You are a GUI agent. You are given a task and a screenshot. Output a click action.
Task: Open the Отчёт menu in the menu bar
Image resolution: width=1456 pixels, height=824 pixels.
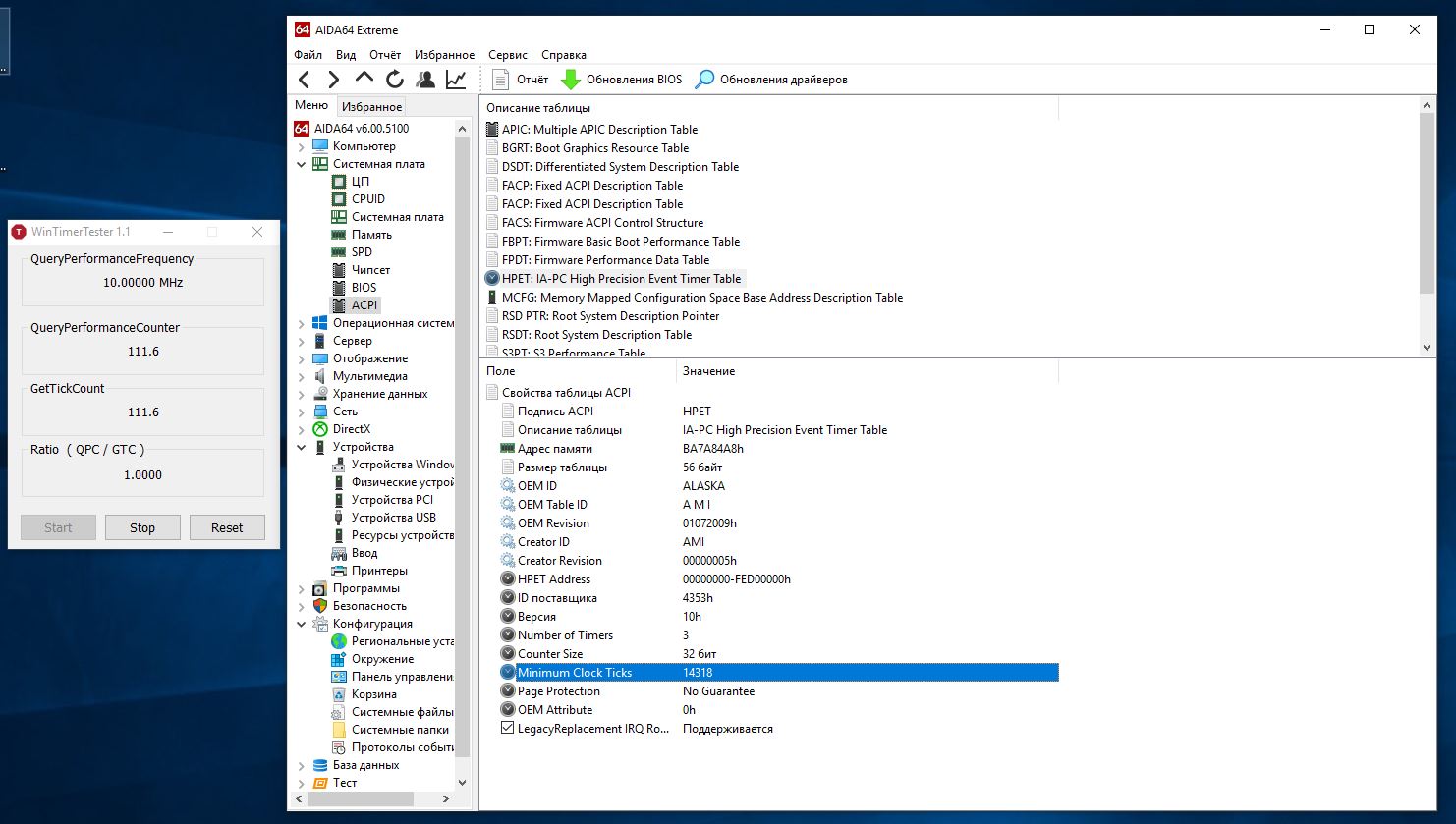(385, 55)
